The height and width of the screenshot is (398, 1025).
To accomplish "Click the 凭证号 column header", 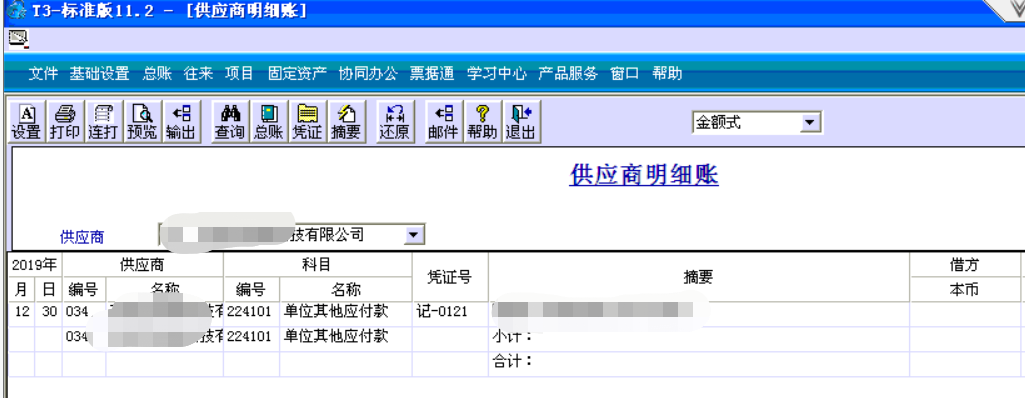I will [x=449, y=276].
